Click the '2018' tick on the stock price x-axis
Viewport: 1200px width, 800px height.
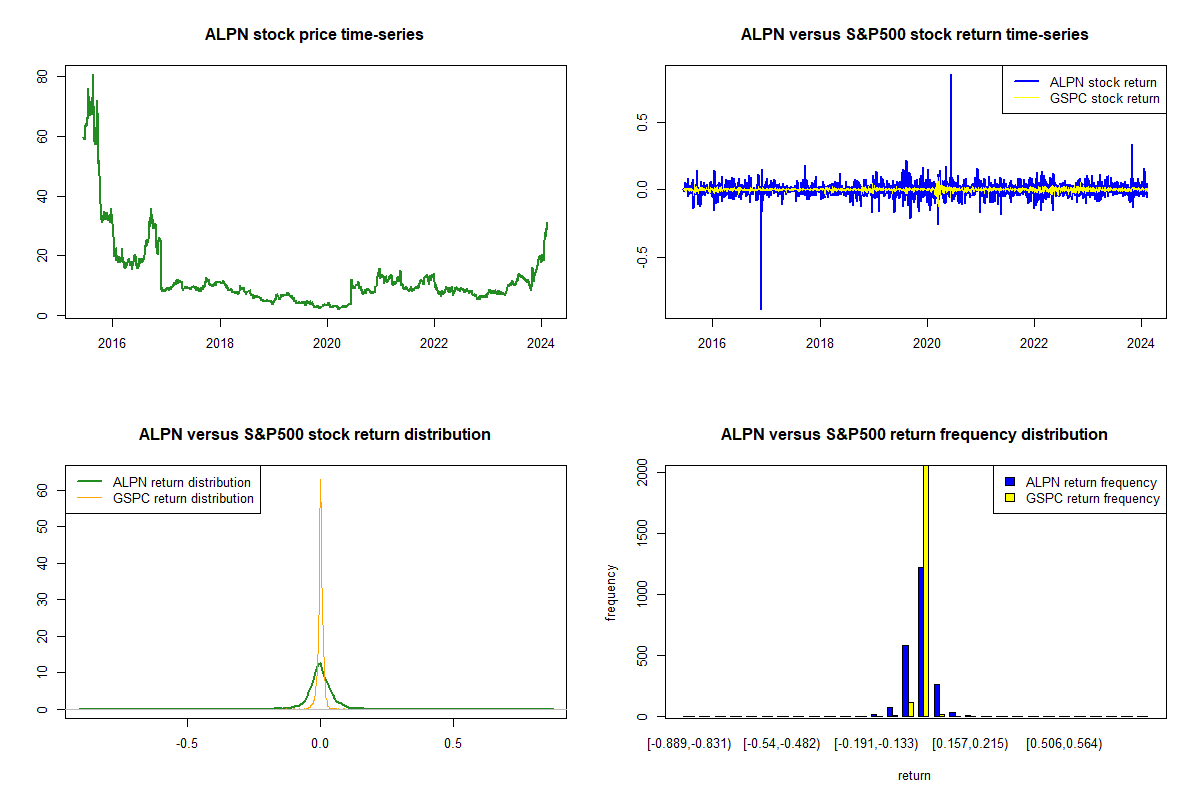(220, 342)
